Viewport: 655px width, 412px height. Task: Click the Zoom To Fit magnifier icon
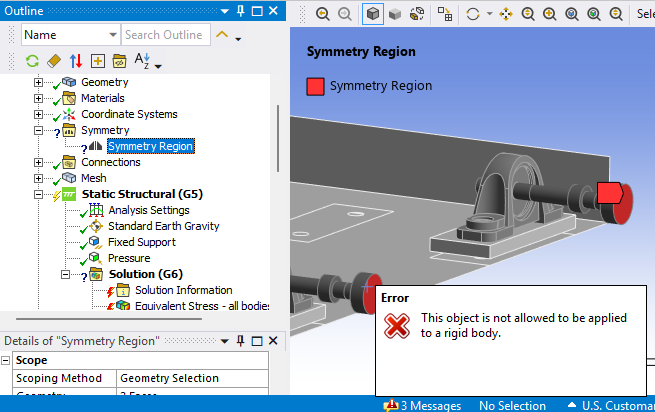[594, 14]
